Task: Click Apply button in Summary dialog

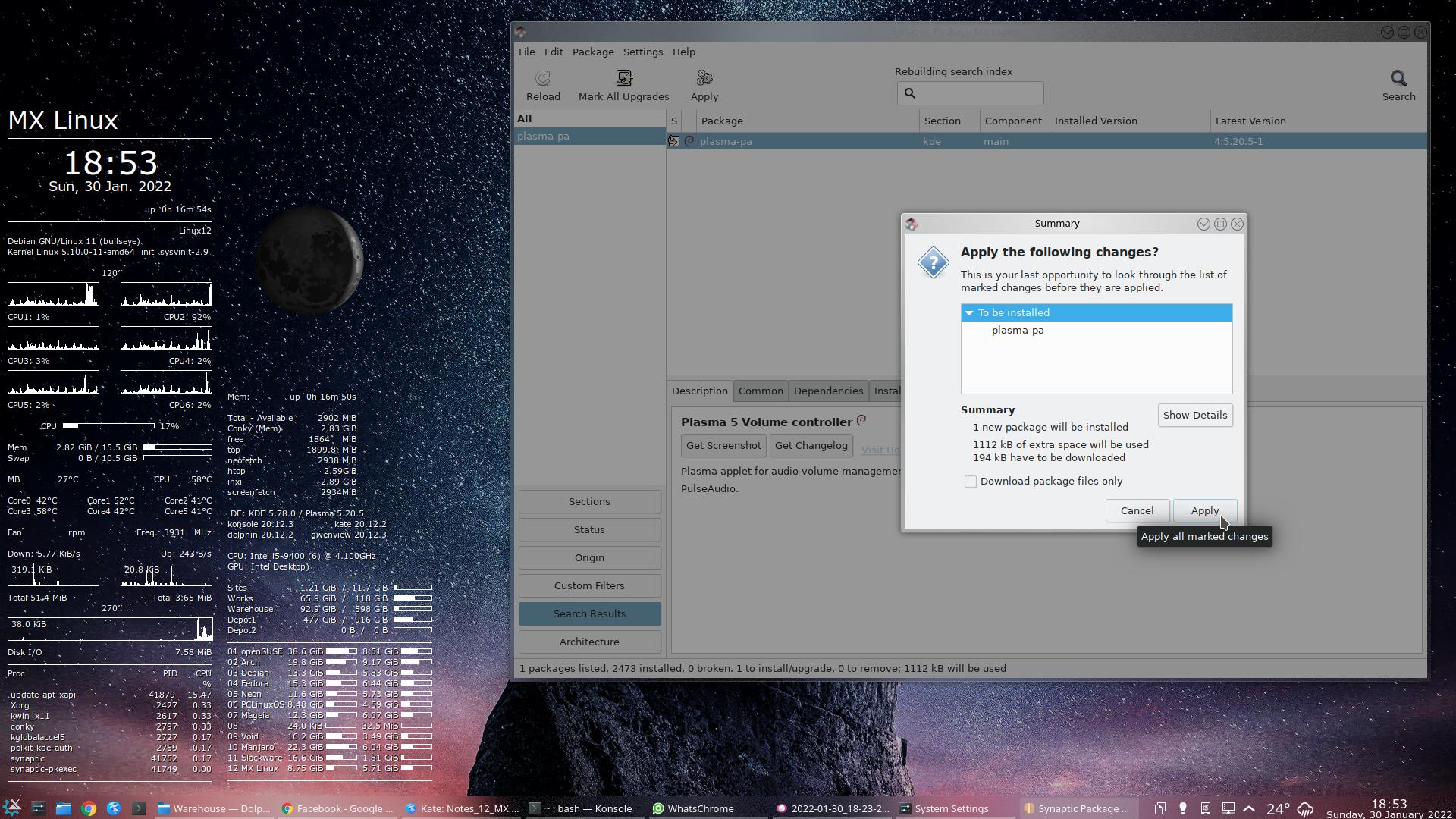Action: [x=1204, y=510]
